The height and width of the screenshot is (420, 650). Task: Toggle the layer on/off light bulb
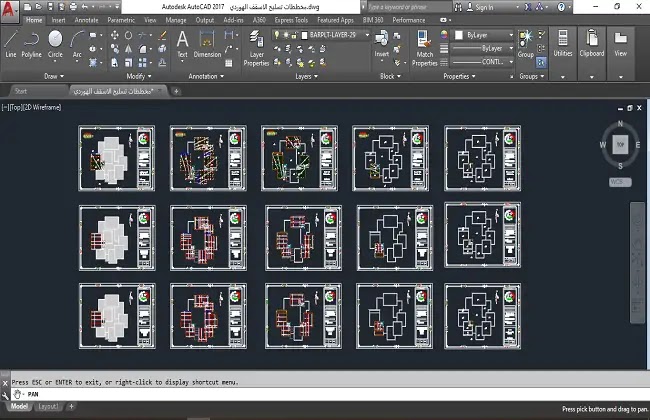pos(277,35)
